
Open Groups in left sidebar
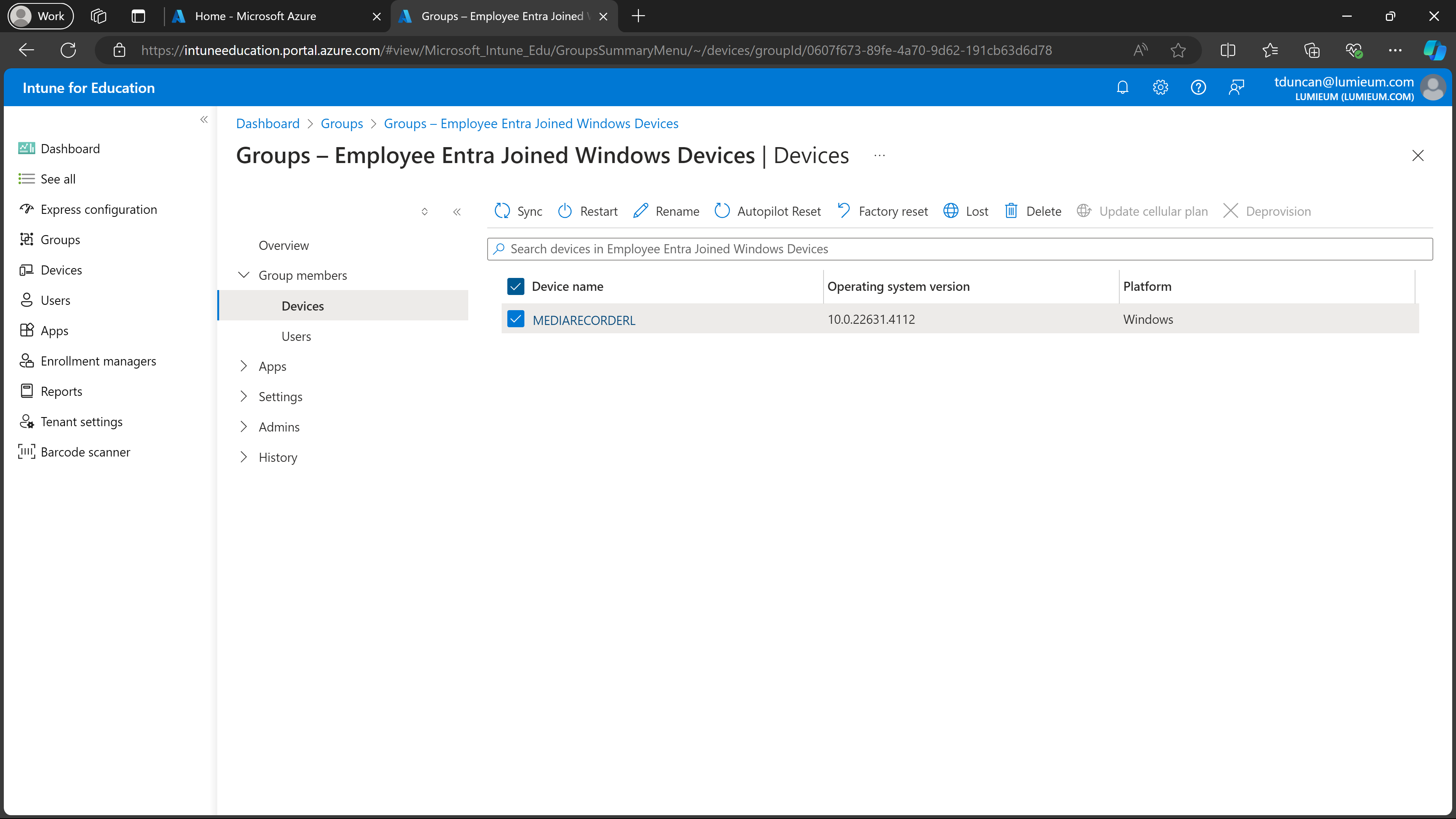pyautogui.click(x=60, y=240)
